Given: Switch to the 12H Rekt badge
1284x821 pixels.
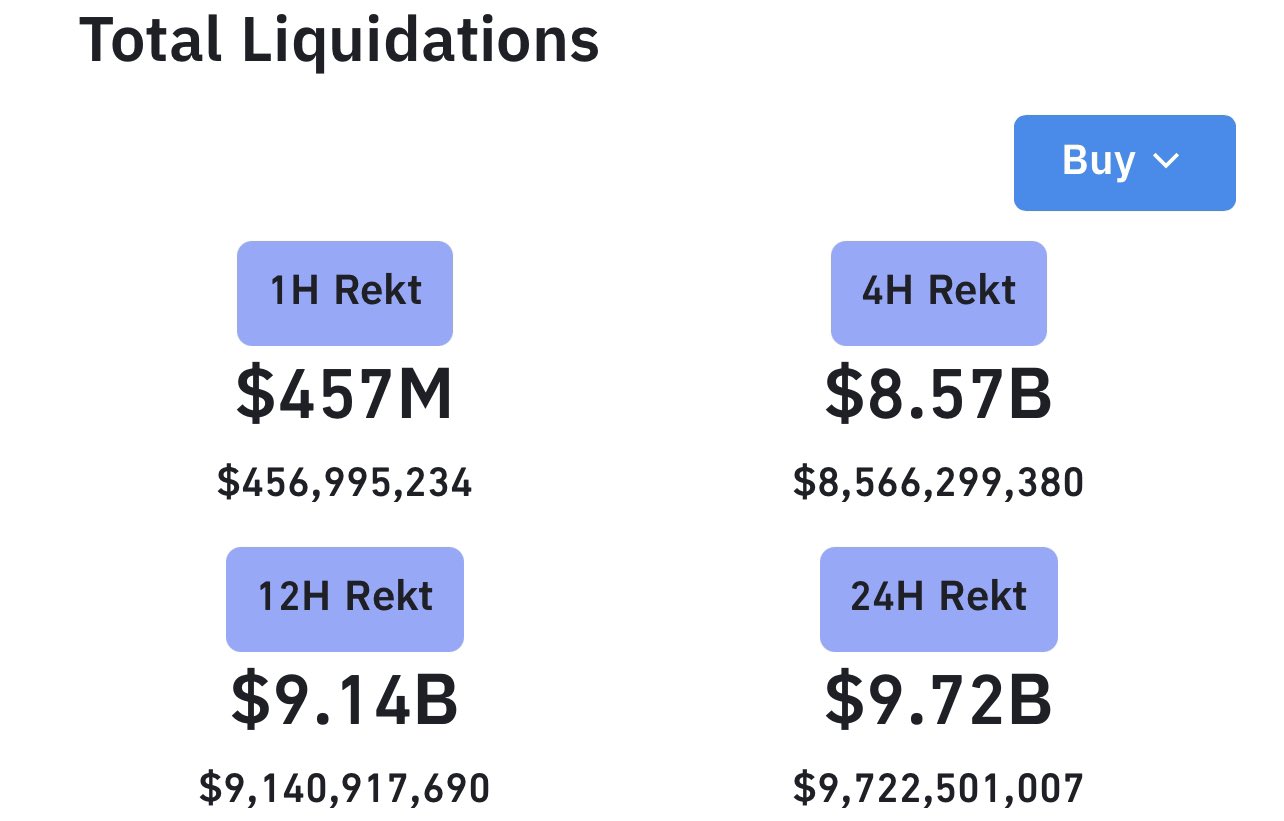Looking at the screenshot, I should click(x=345, y=598).
